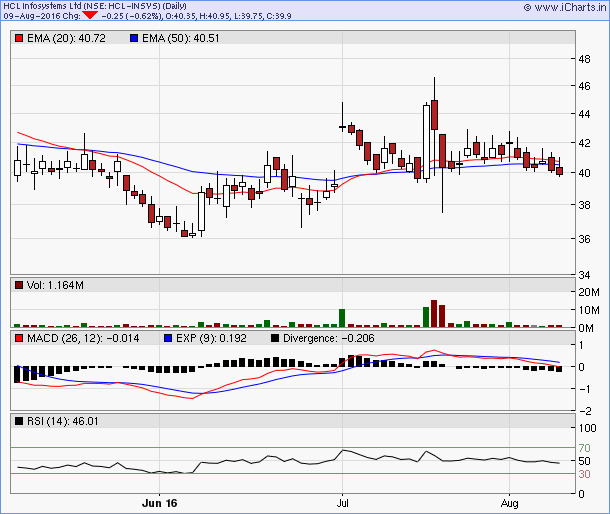Click the Vol: 1.164M label
This screenshot has height=514, width=610.
pos(55,285)
